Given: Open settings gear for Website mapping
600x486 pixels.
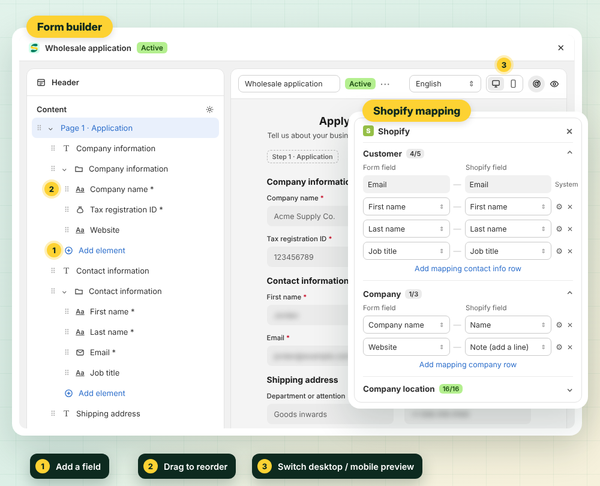Looking at the screenshot, I should [559, 347].
